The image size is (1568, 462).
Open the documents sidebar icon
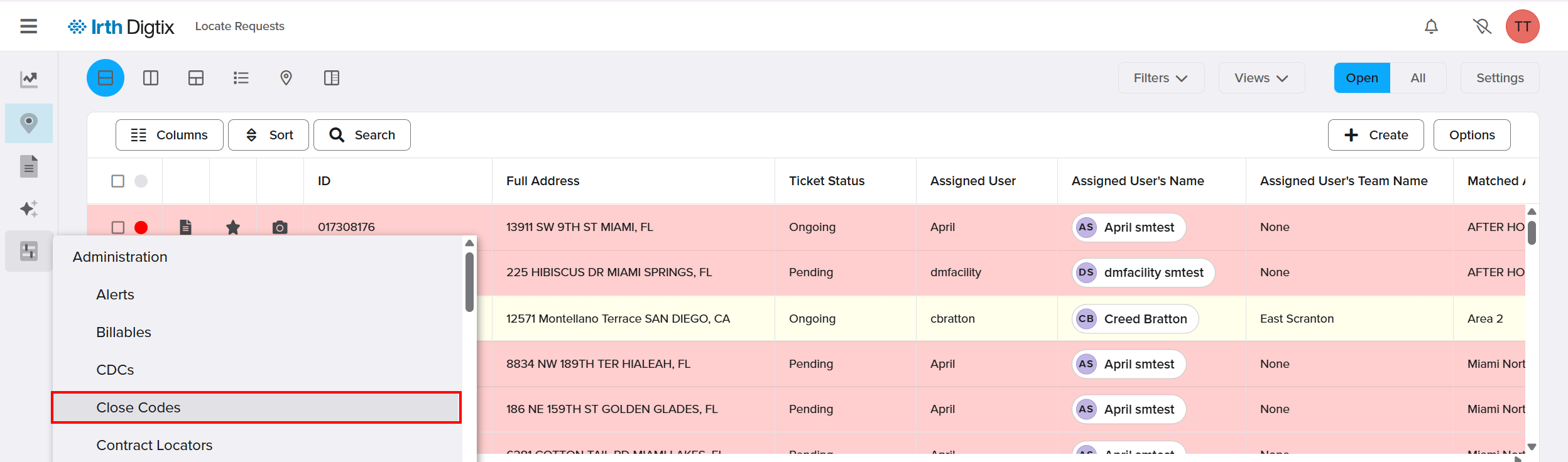[29, 166]
